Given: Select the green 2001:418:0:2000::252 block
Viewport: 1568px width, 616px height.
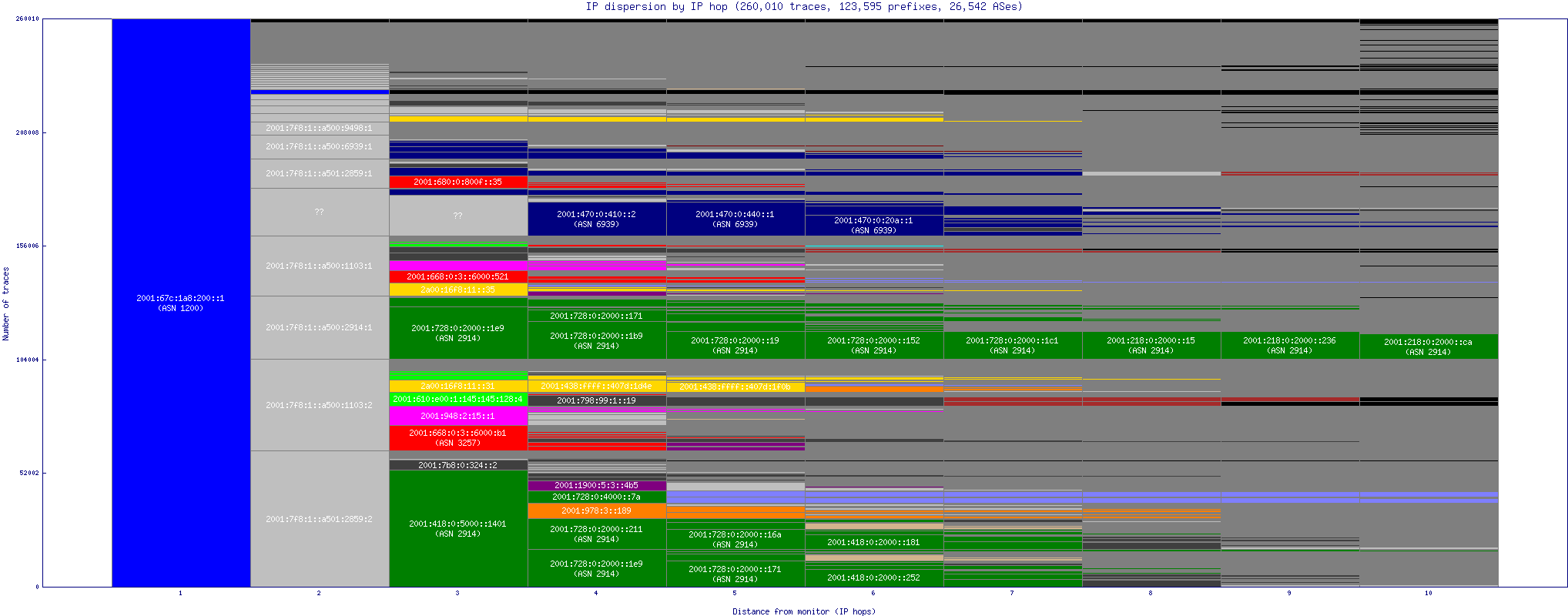Looking at the screenshot, I should point(874,577).
